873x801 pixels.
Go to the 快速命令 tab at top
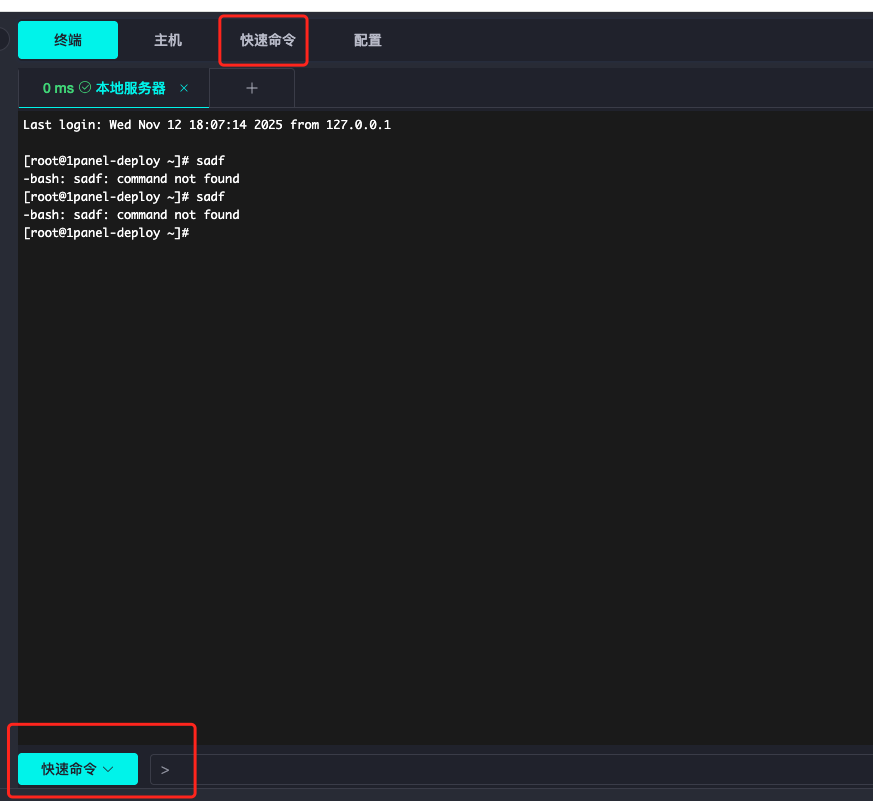click(267, 40)
